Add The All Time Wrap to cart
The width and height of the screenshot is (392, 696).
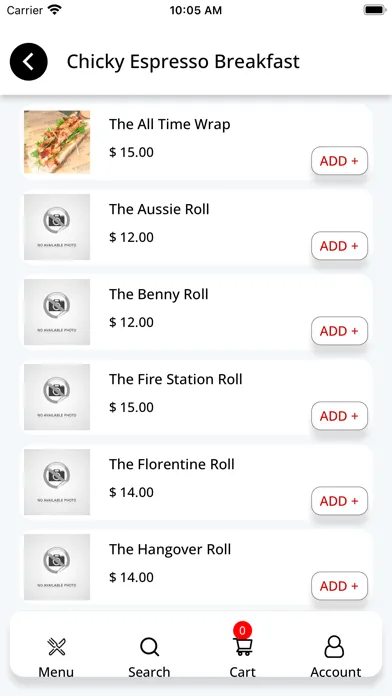(340, 161)
